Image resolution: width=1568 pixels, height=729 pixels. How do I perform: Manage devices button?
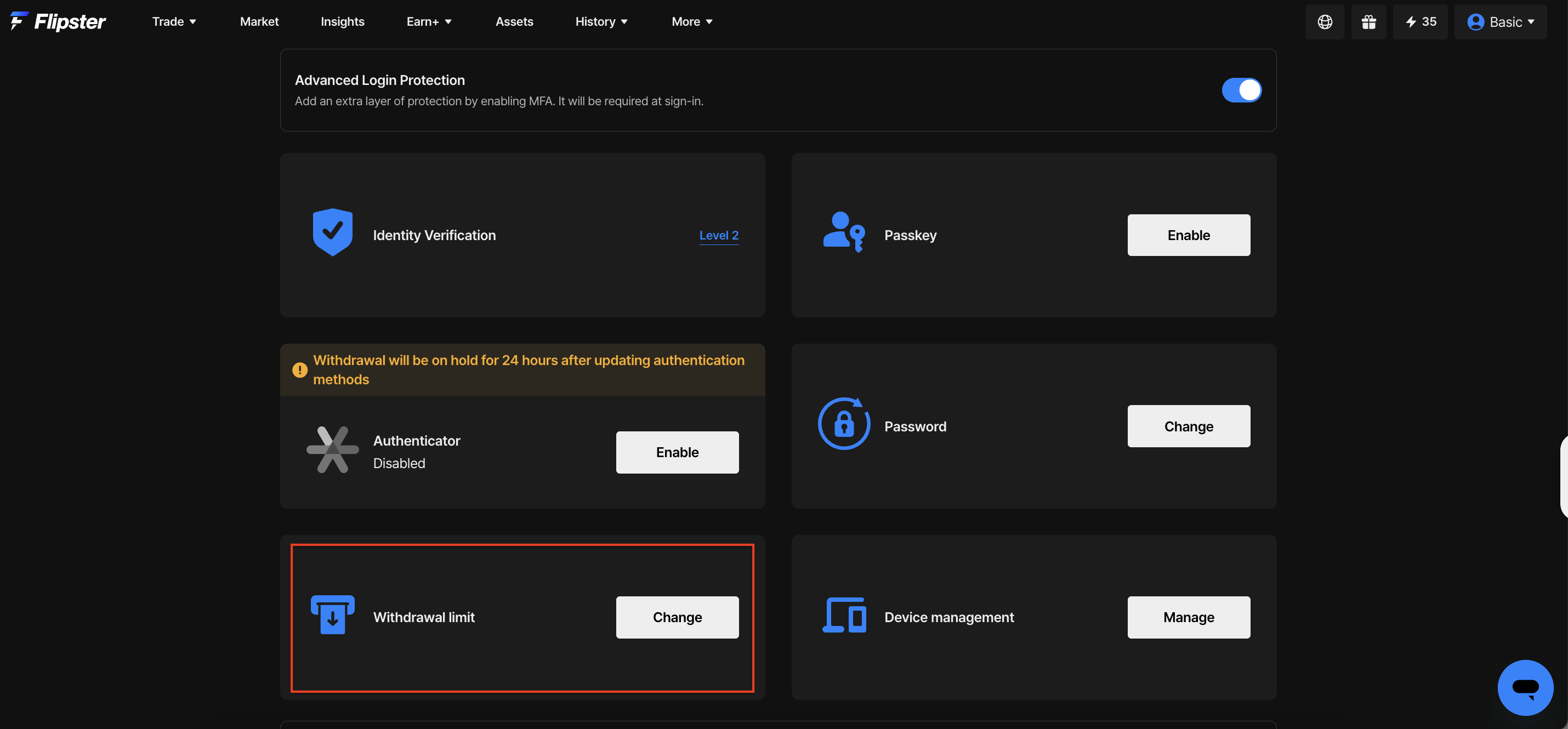[x=1188, y=617]
